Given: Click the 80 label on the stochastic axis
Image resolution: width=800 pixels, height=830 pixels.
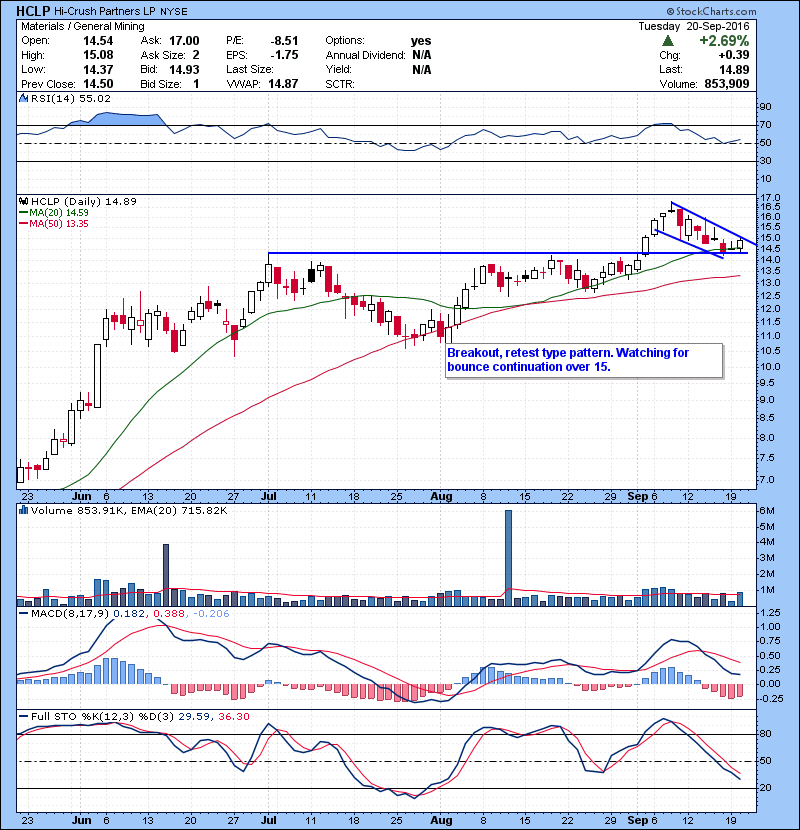Looking at the screenshot, I should tap(766, 734).
